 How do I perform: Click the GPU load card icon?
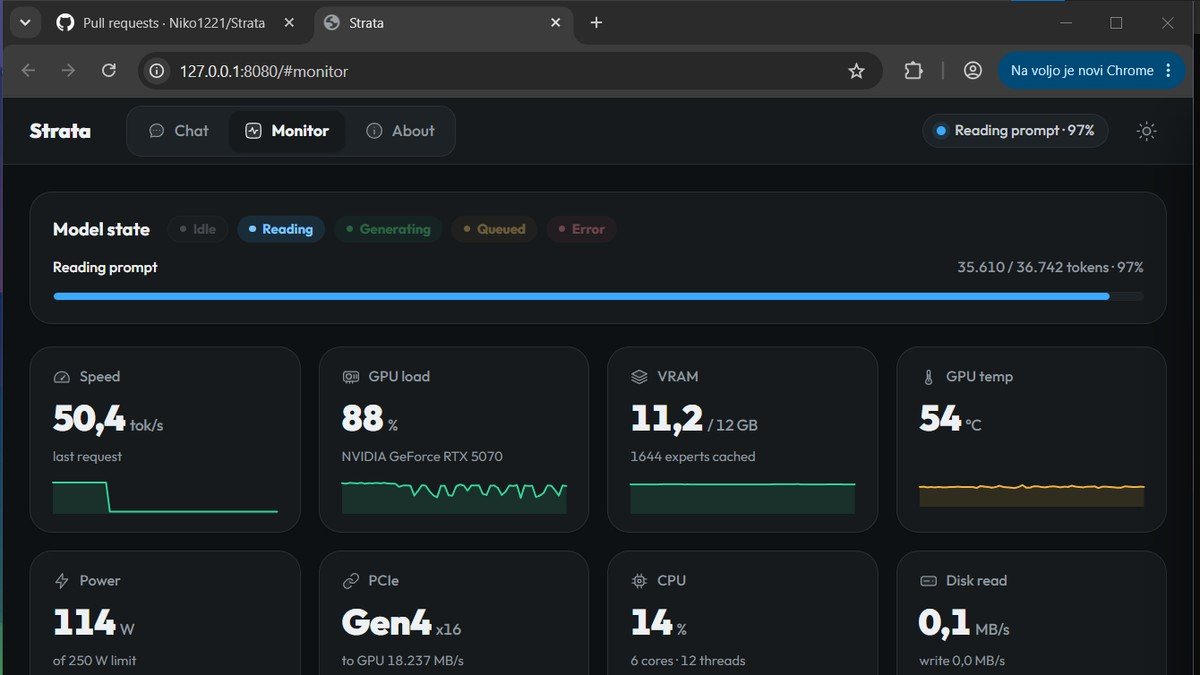click(351, 377)
